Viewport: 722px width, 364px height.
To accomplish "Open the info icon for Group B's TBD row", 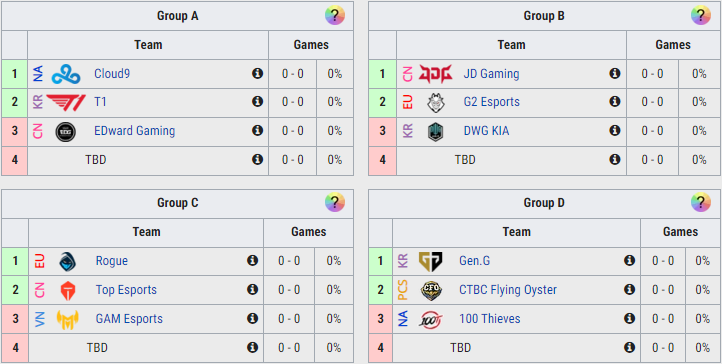I will click(x=615, y=160).
